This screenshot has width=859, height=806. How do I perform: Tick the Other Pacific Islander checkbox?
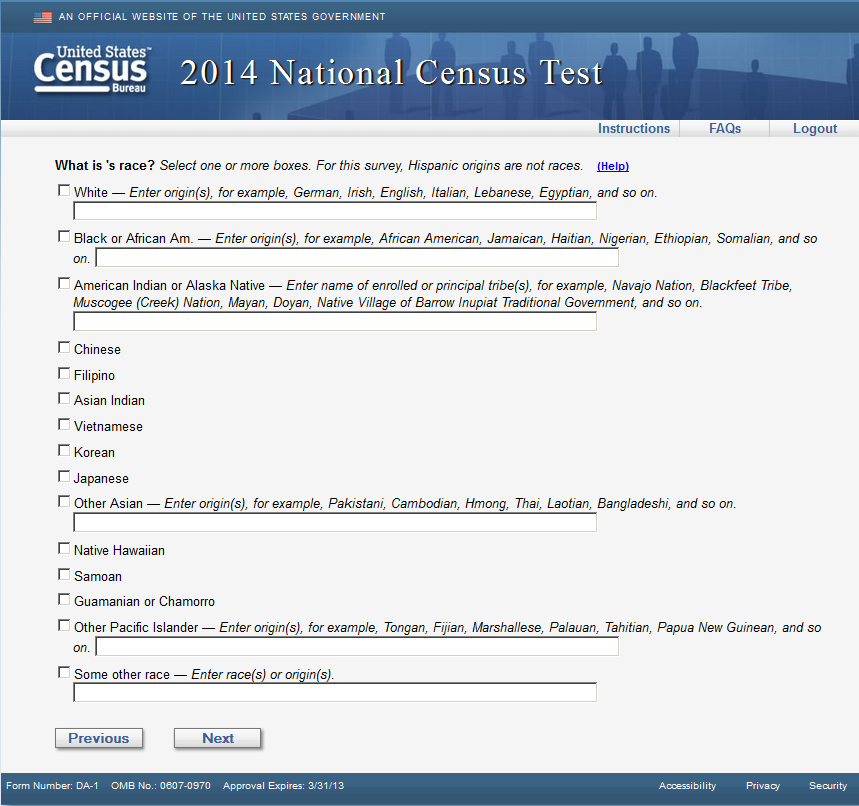pos(64,626)
